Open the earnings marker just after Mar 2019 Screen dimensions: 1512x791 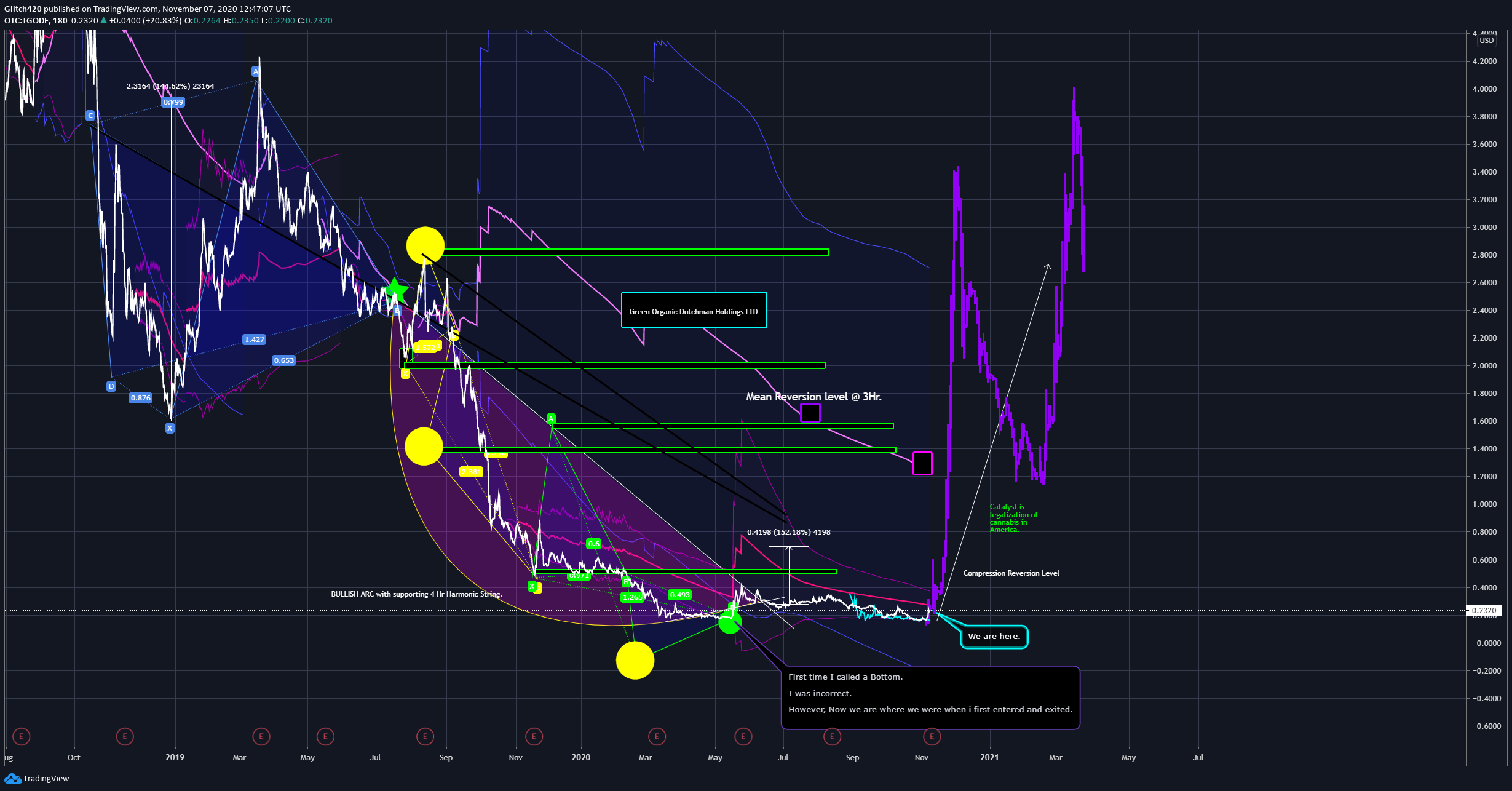261,736
